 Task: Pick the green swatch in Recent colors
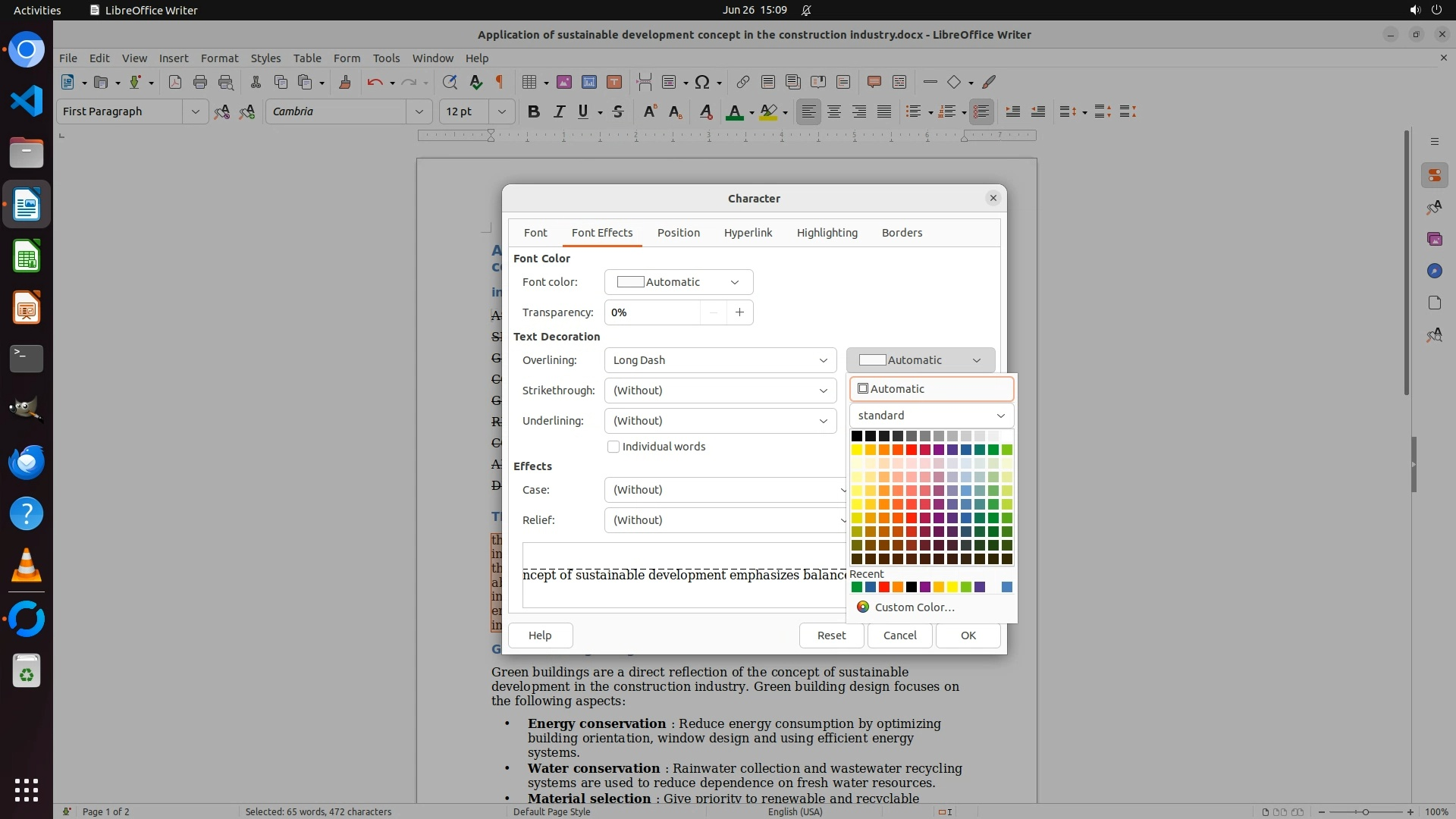click(857, 587)
